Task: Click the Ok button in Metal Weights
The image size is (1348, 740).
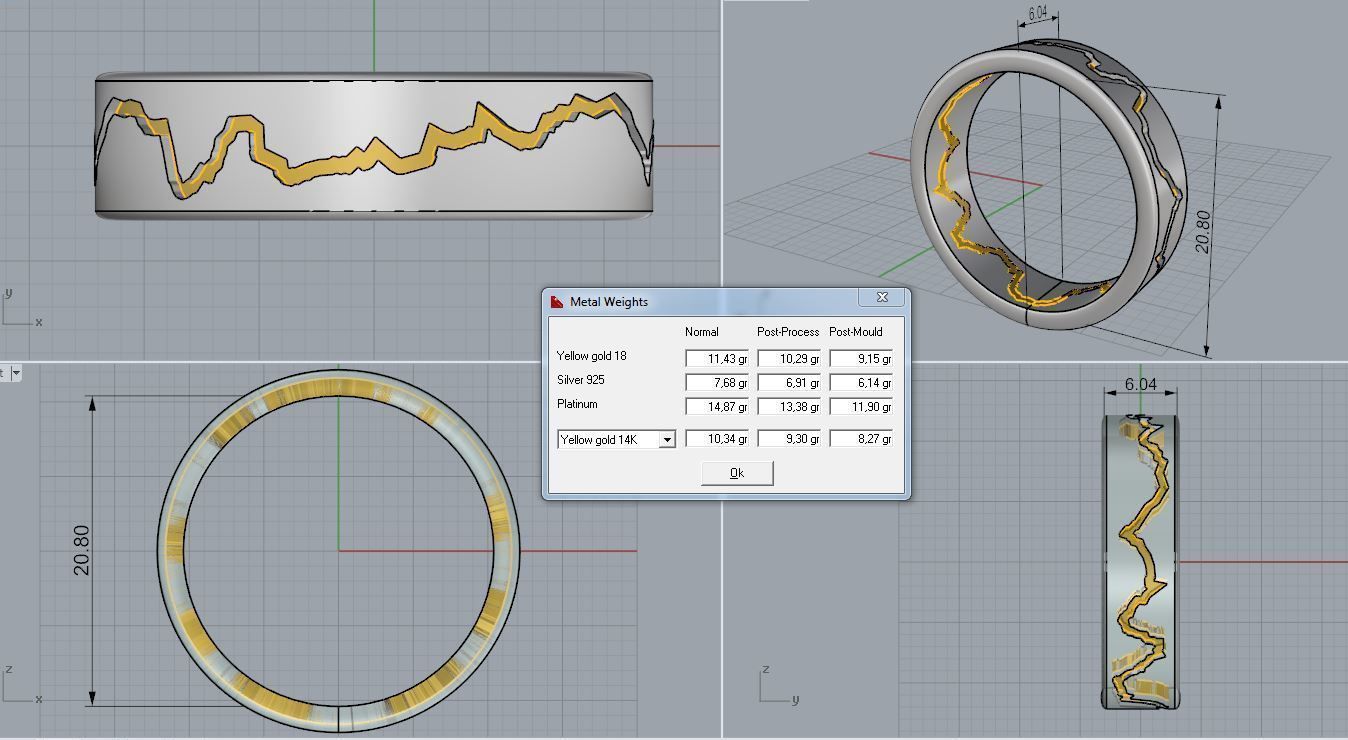Action: coord(737,473)
